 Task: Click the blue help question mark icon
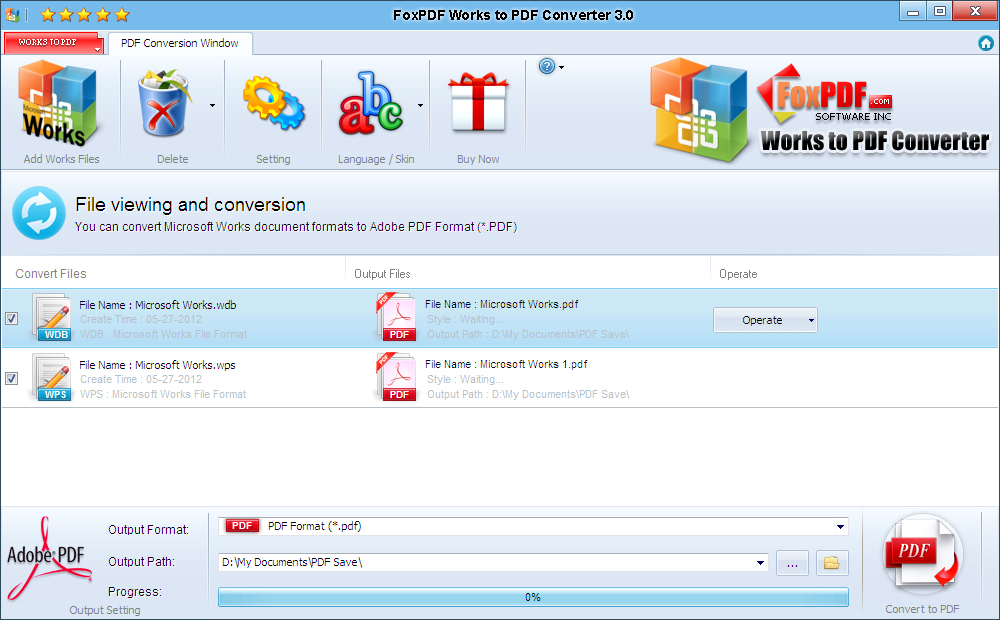pyautogui.click(x=547, y=66)
